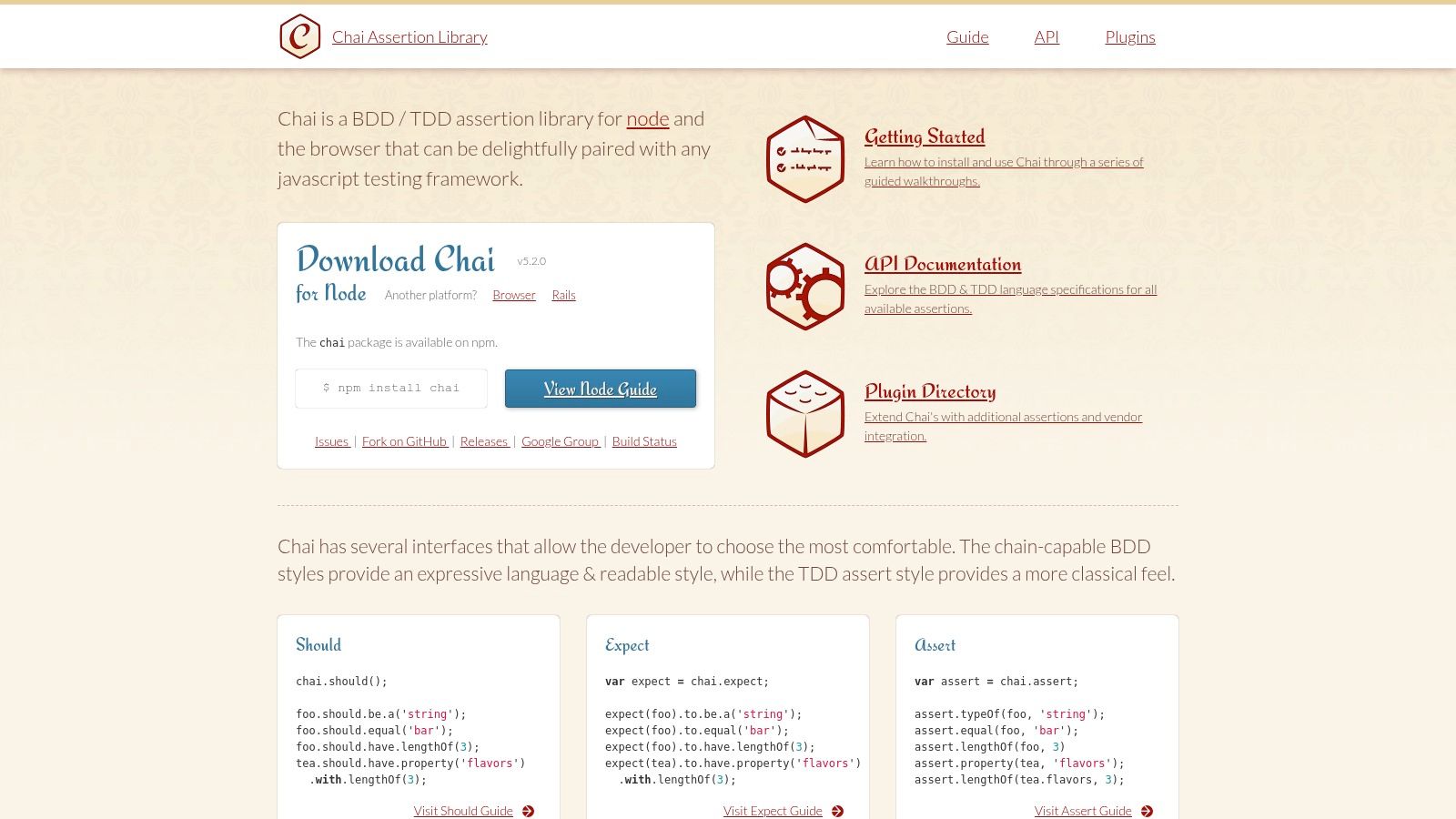
Task: Open the Getting Started heading link
Action: pyautogui.click(x=925, y=136)
